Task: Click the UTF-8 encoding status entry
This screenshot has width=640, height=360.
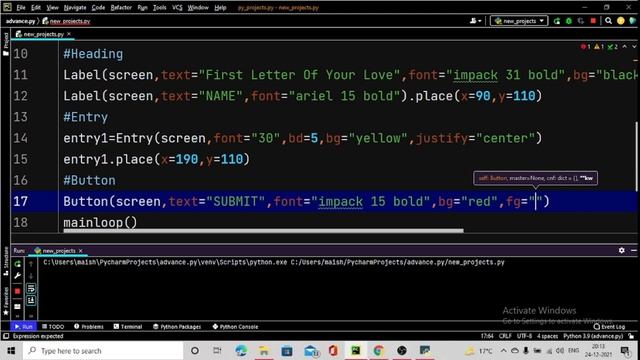Action: 524,336
